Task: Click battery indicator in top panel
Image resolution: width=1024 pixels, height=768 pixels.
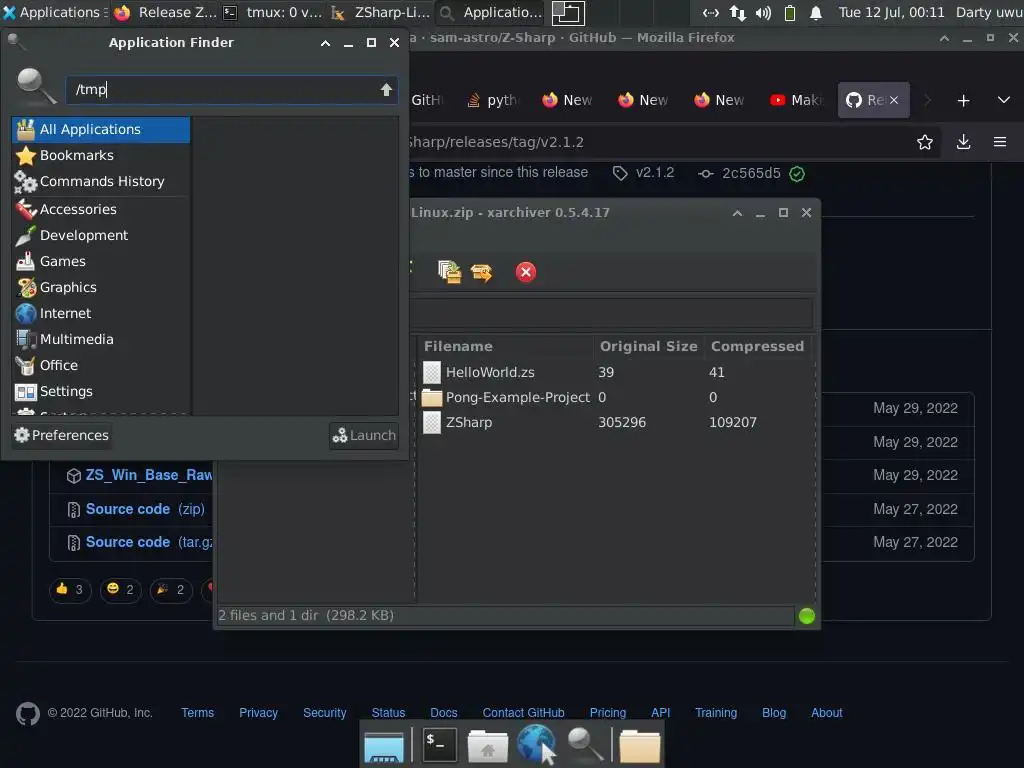Action: pyautogui.click(x=790, y=13)
